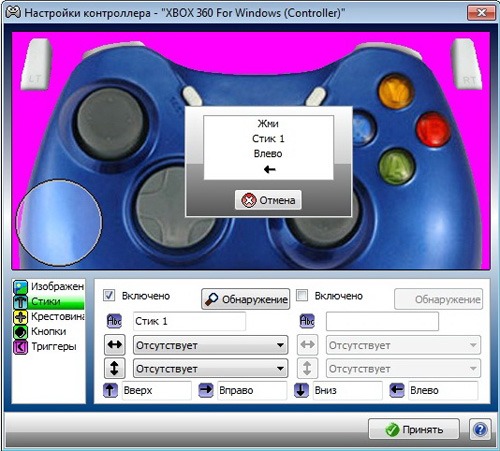Click the left analog stick on controller image

click(x=111, y=123)
